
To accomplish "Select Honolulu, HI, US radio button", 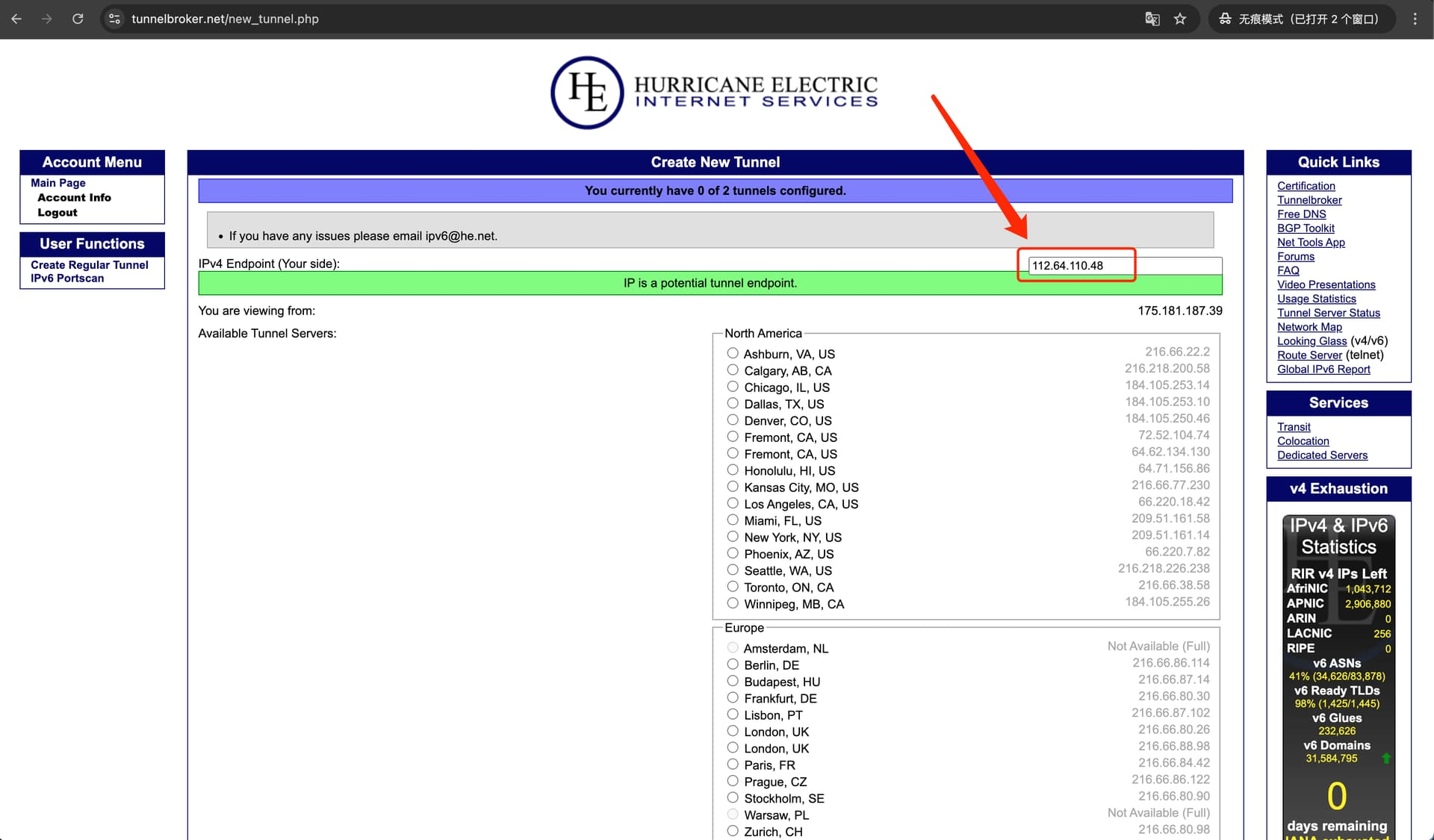I will (733, 470).
